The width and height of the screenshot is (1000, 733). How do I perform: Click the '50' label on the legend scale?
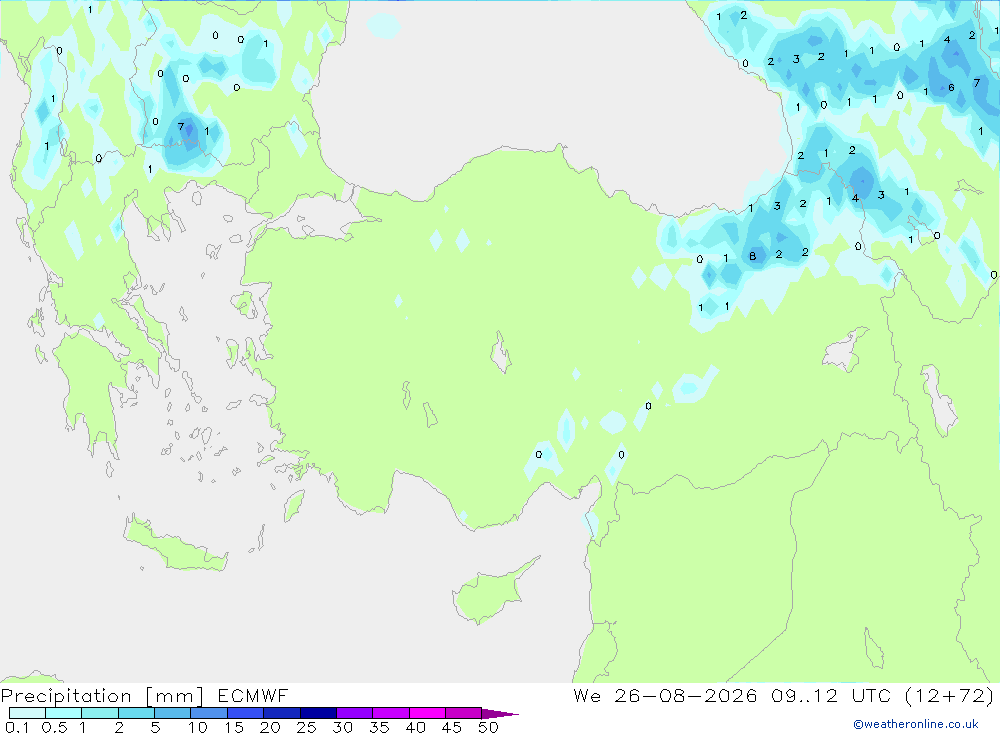pos(488,727)
